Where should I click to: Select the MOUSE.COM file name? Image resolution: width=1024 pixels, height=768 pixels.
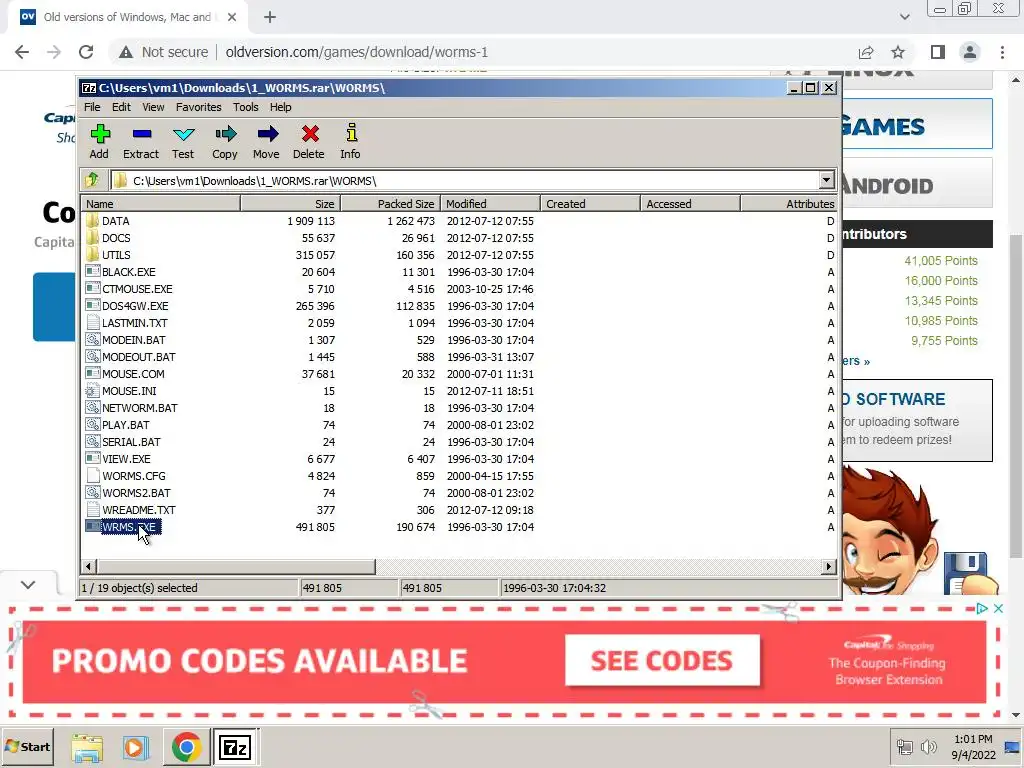pos(133,374)
